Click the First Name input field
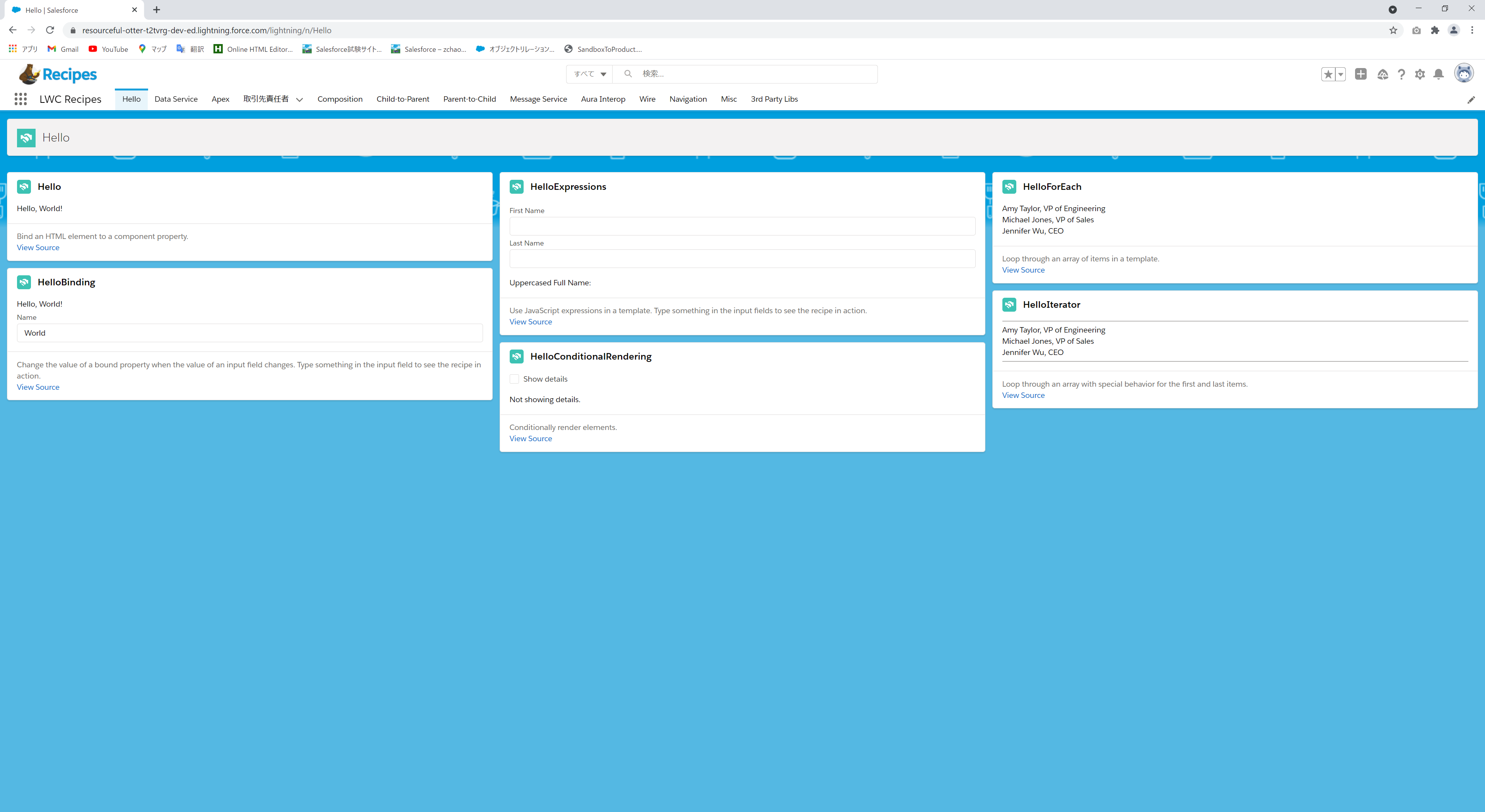The image size is (1485, 812). point(742,226)
